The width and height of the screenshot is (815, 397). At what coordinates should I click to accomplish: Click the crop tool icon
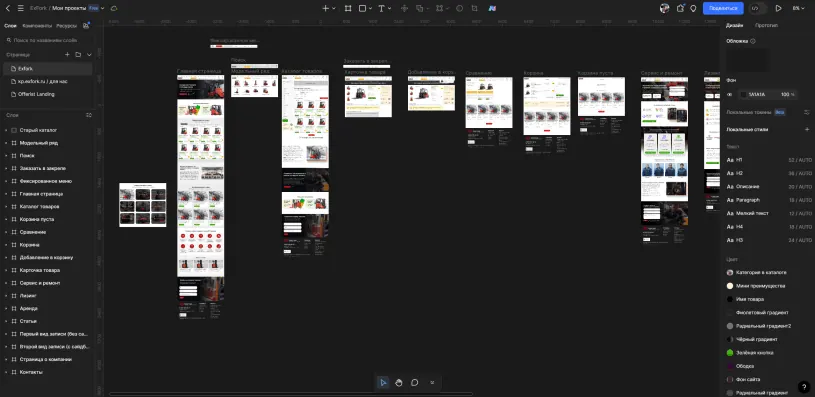[474, 8]
